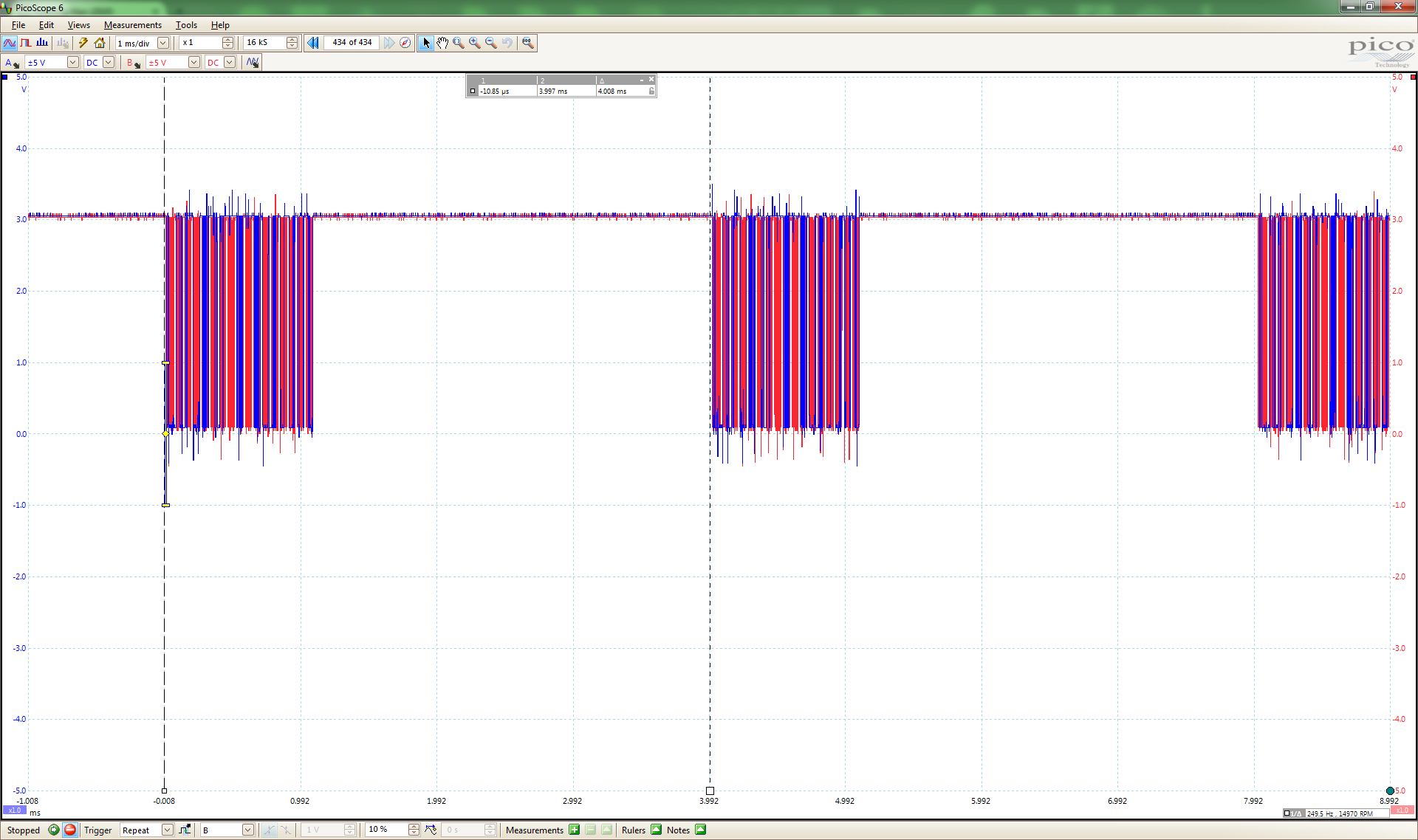Click the ruler legend lock icon
Image resolution: width=1418 pixels, height=840 pixels.
tap(651, 91)
